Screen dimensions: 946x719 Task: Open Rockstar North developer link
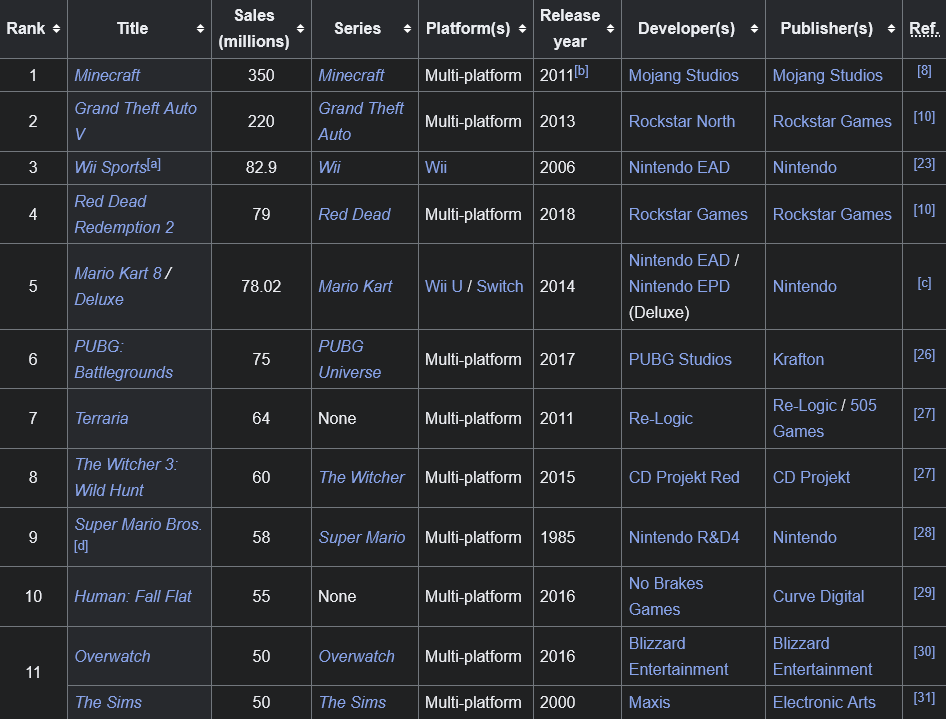(682, 121)
